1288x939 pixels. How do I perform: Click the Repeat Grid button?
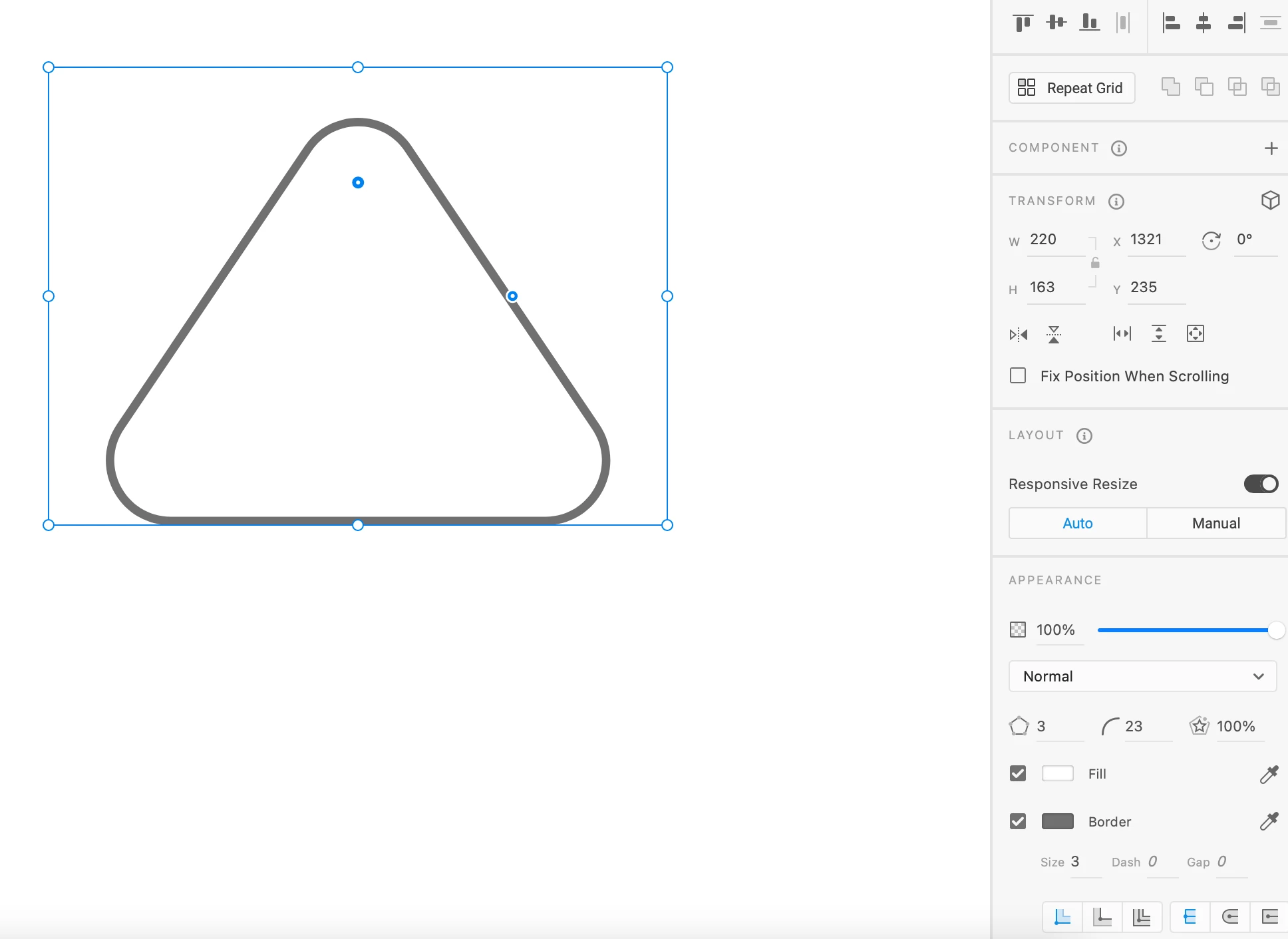click(x=1072, y=88)
